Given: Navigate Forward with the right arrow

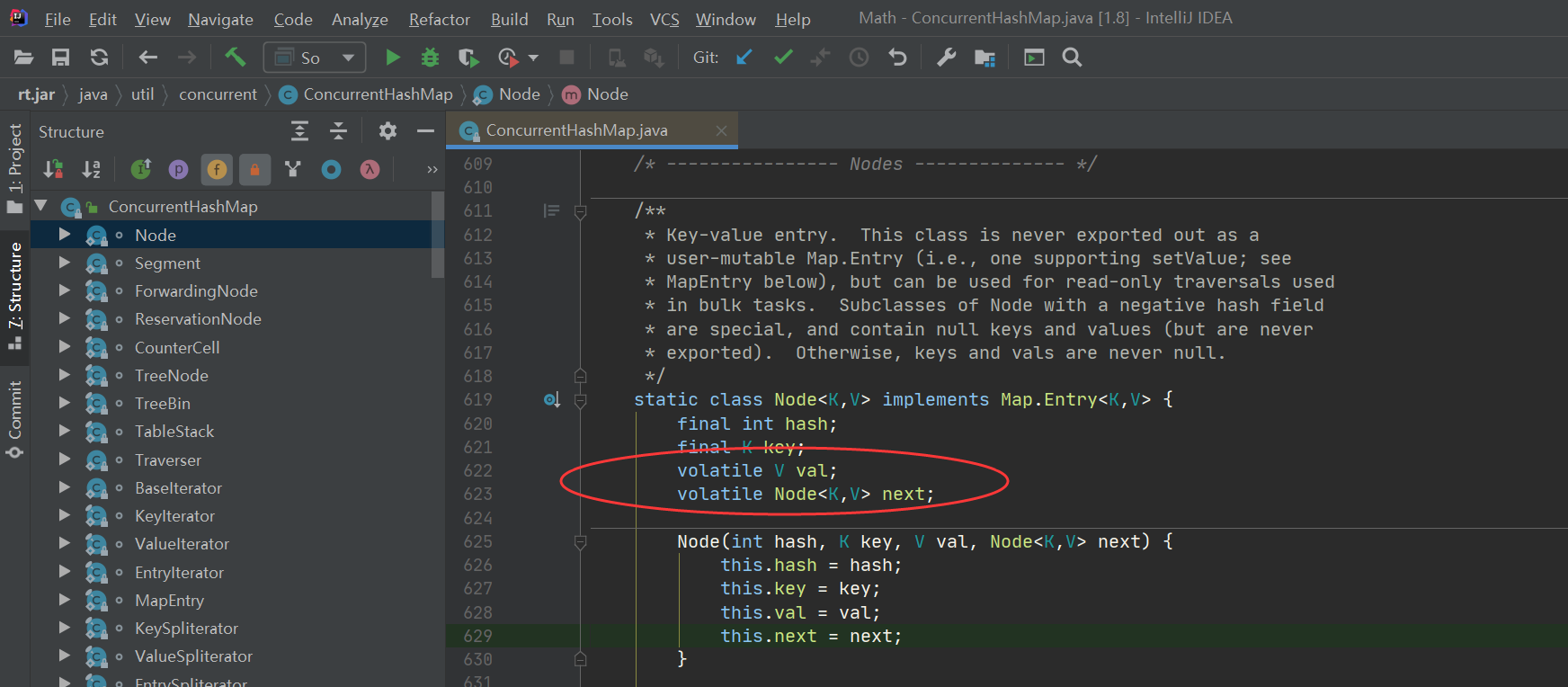Looking at the screenshot, I should 186,58.
